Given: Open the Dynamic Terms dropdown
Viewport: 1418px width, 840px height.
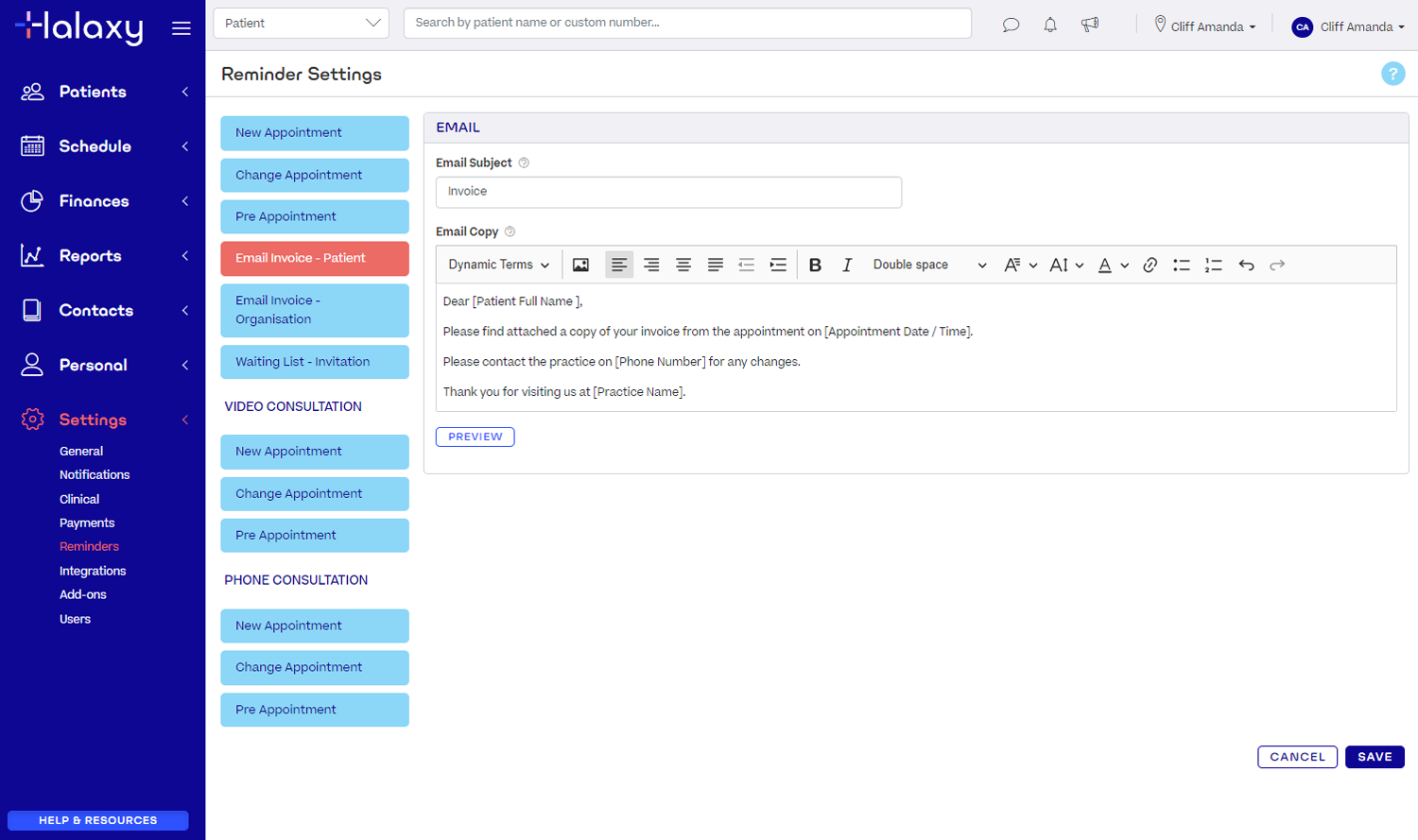Looking at the screenshot, I should pos(498,265).
